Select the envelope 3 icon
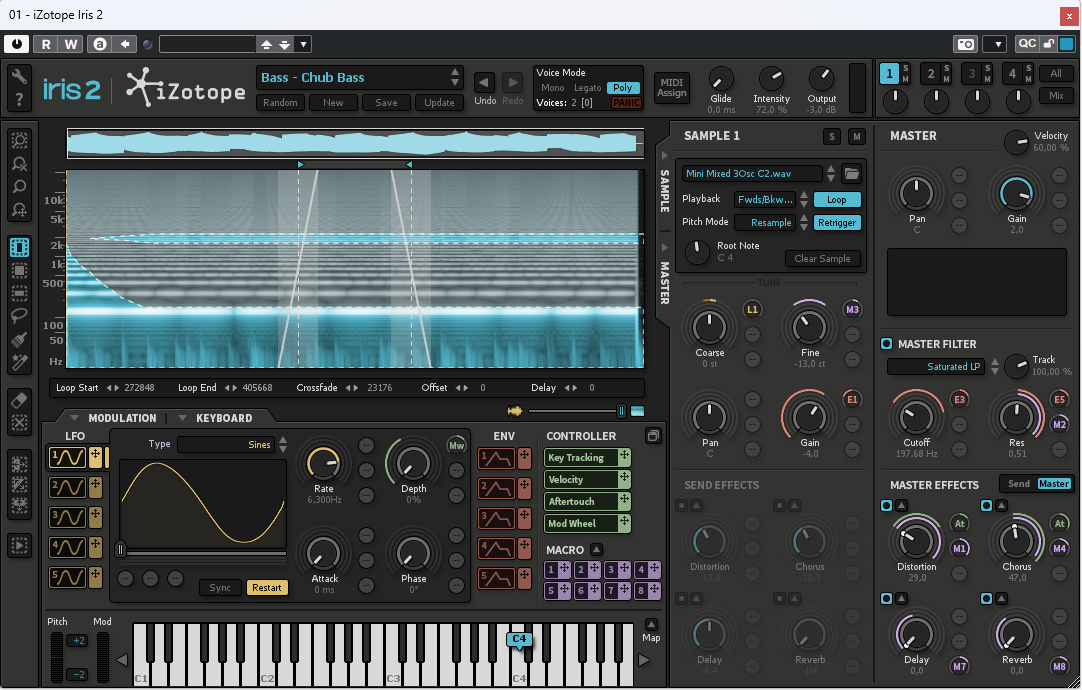Image resolution: width=1082 pixels, height=690 pixels. (x=496, y=518)
